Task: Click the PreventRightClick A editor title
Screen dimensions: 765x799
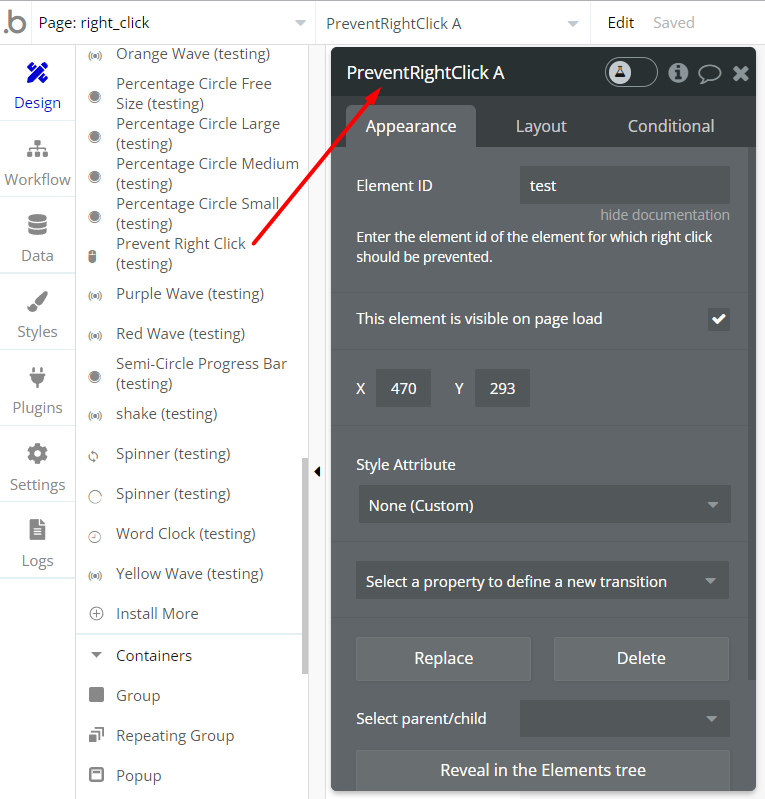Action: point(426,73)
